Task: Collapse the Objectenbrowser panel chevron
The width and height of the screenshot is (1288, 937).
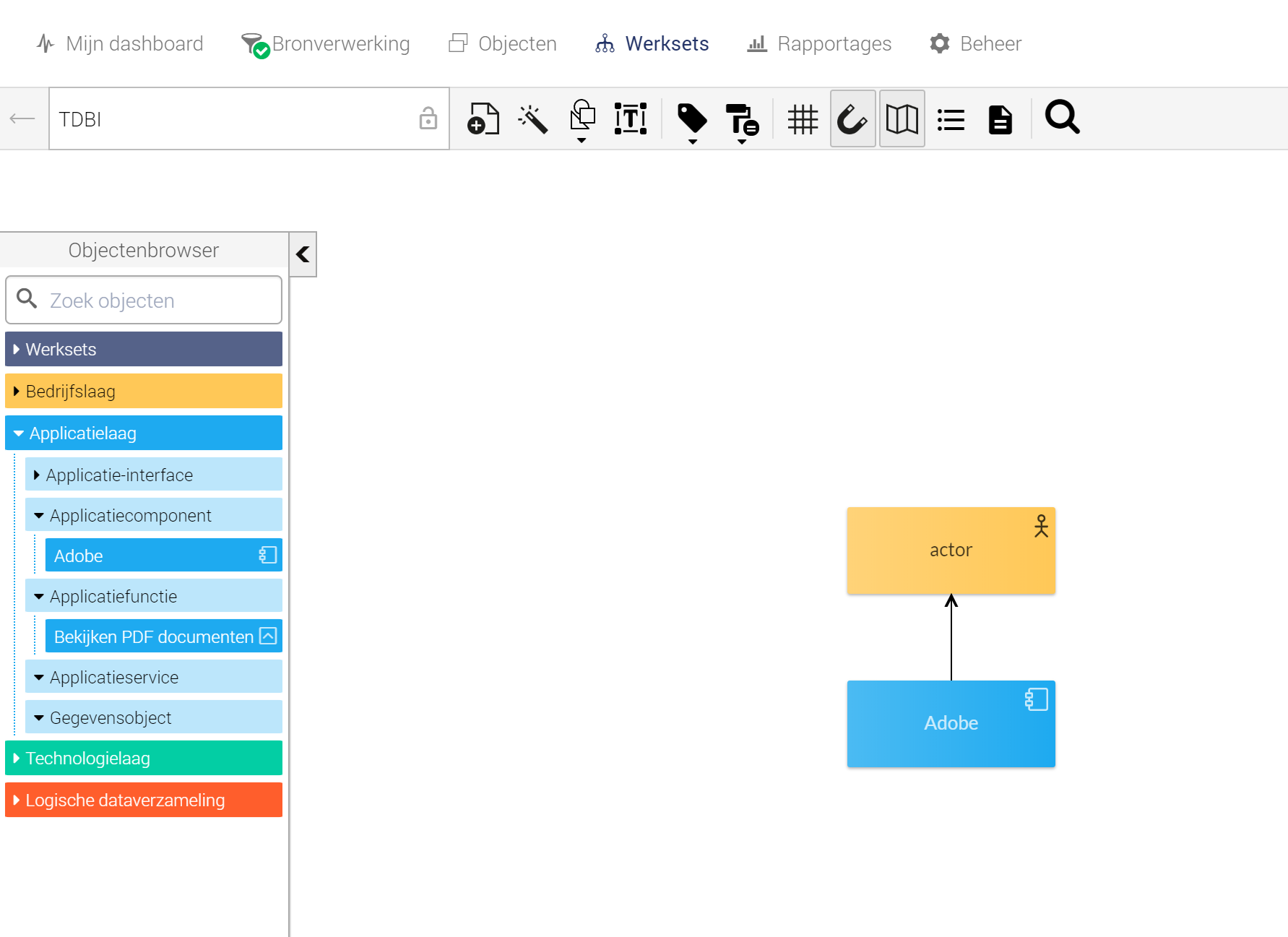Action: 303,254
